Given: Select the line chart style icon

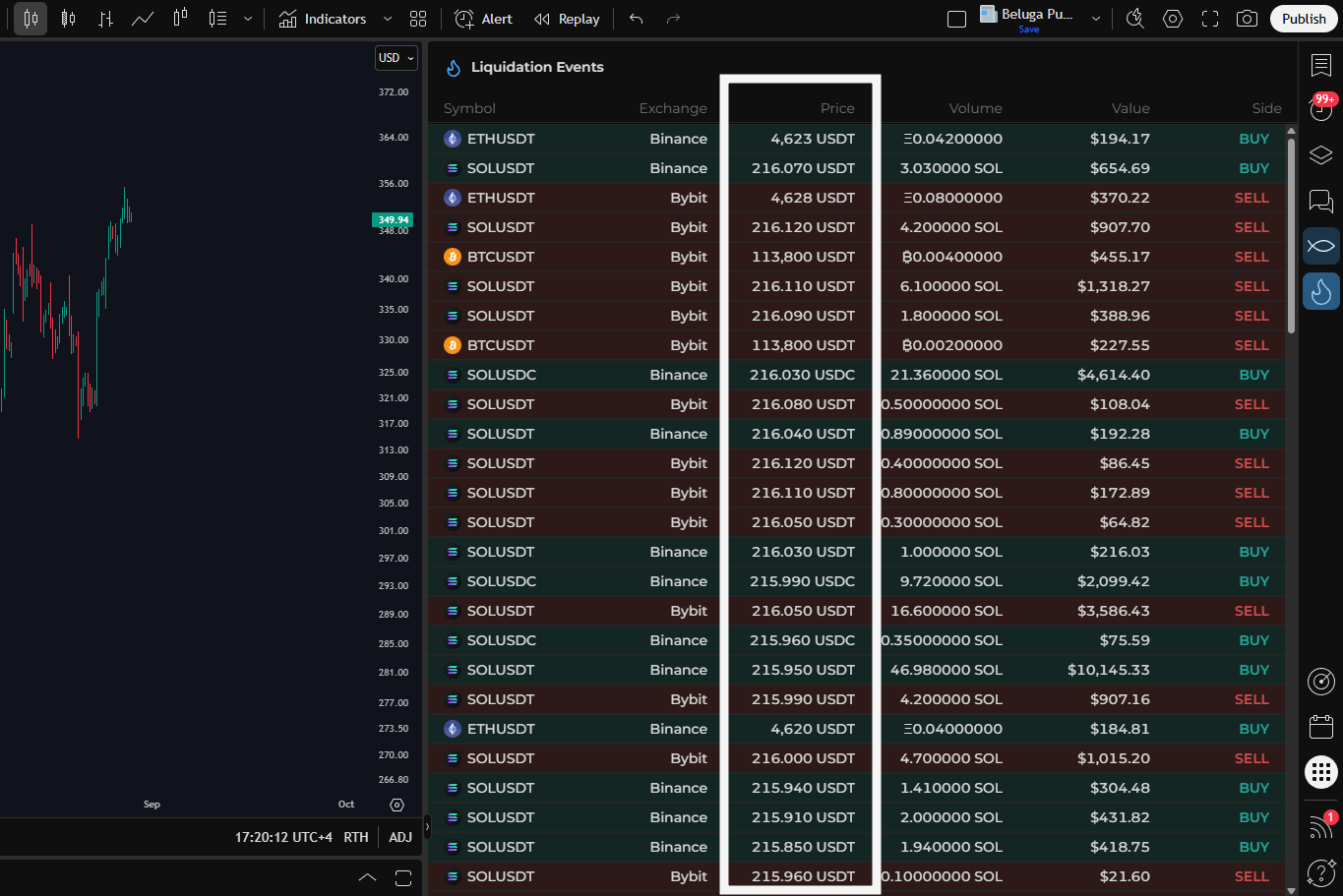Looking at the screenshot, I should (143, 19).
